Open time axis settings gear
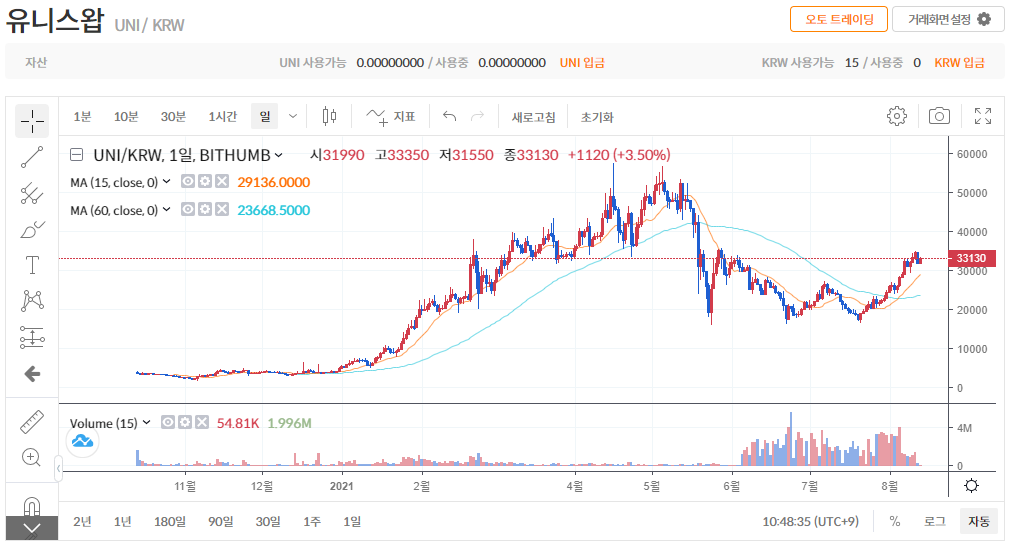 pyautogui.click(x=972, y=486)
